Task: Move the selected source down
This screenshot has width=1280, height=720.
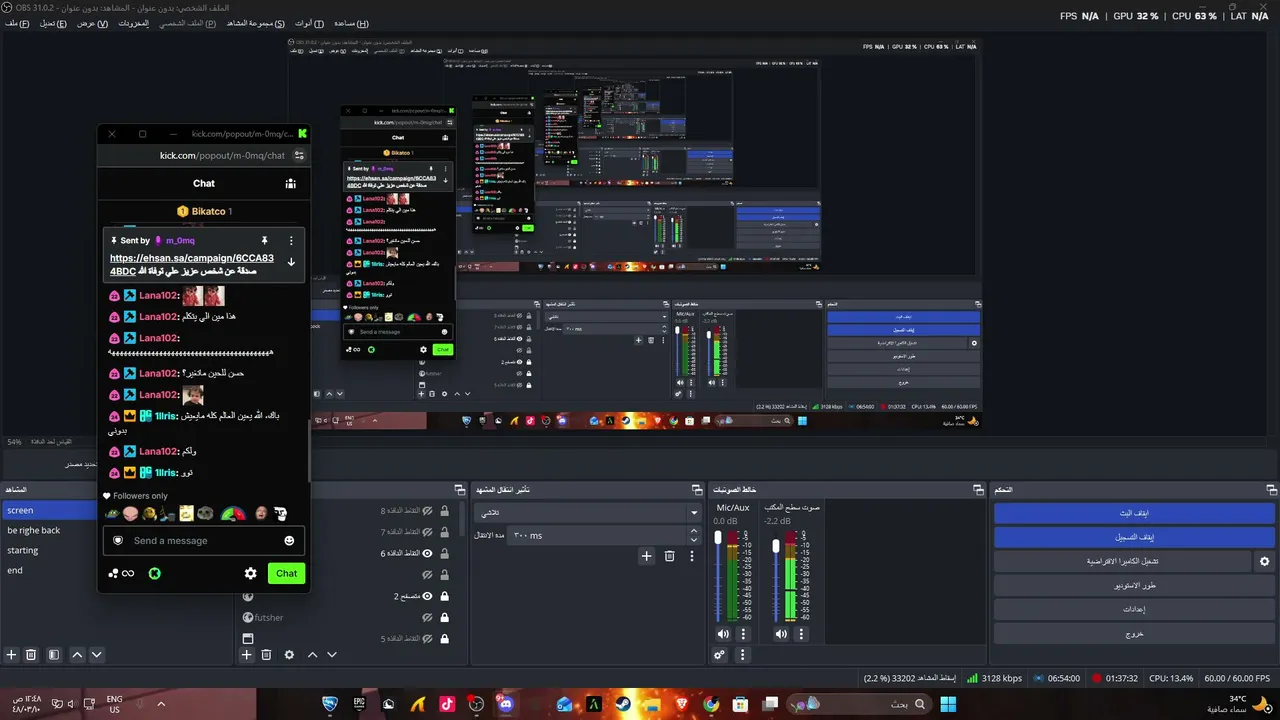Action: [x=332, y=655]
